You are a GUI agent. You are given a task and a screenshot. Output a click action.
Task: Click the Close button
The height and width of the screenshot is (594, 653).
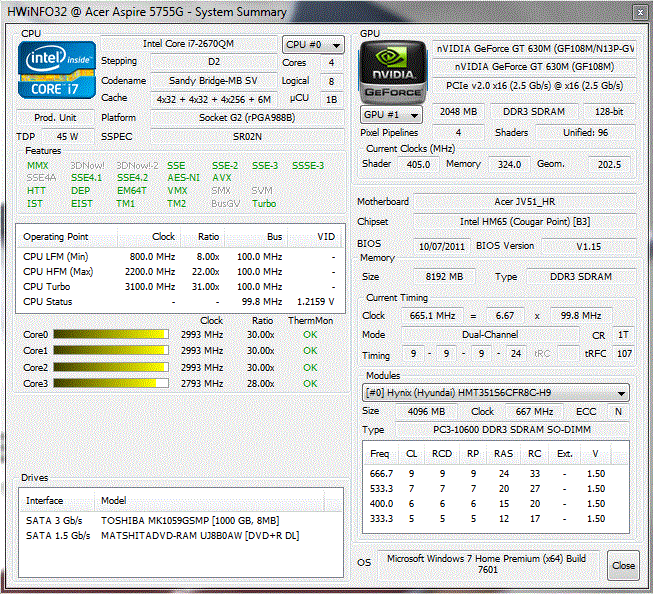(623, 565)
